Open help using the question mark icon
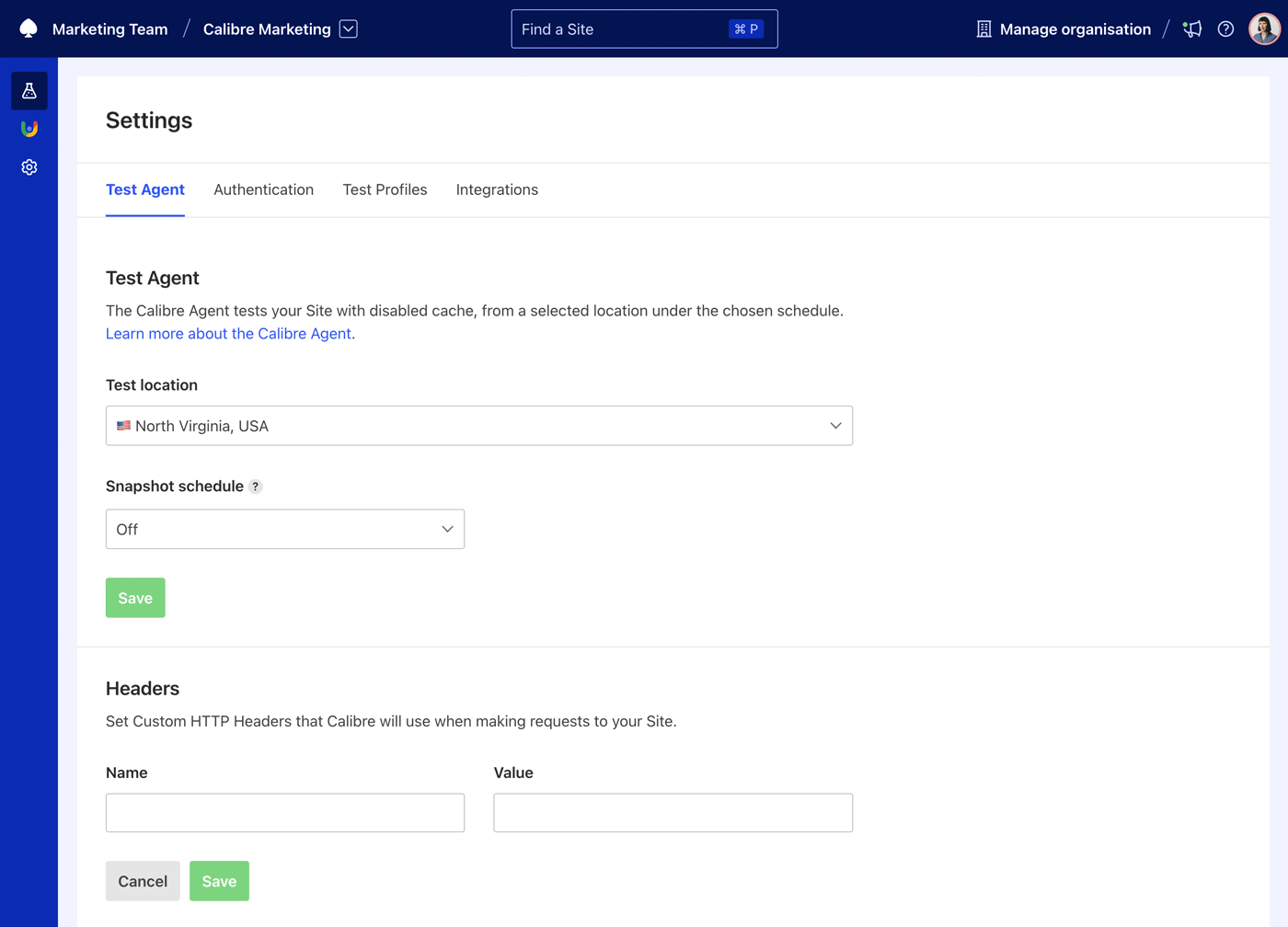This screenshot has height=927, width=1288. pos(1225,29)
